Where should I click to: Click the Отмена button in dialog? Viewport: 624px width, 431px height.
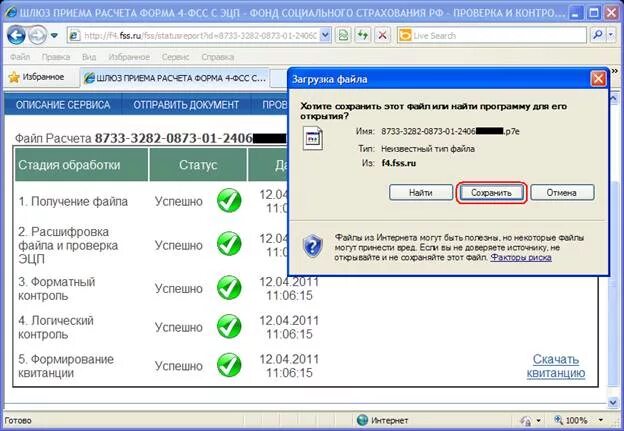pos(562,193)
